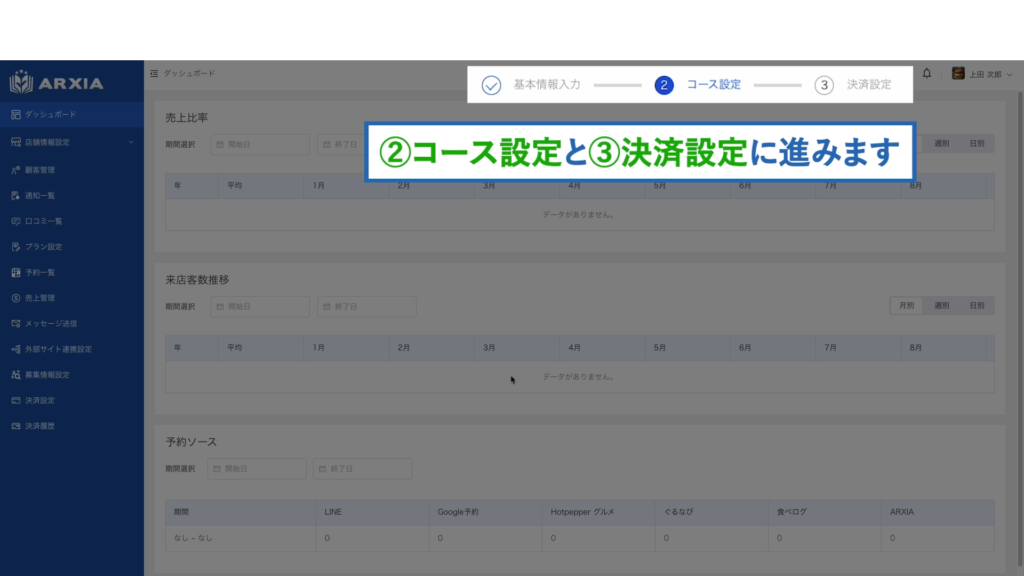The image size is (1024, 576).
Task: Click the 店舗情報設定 shop icon
Action: [x=16, y=142]
